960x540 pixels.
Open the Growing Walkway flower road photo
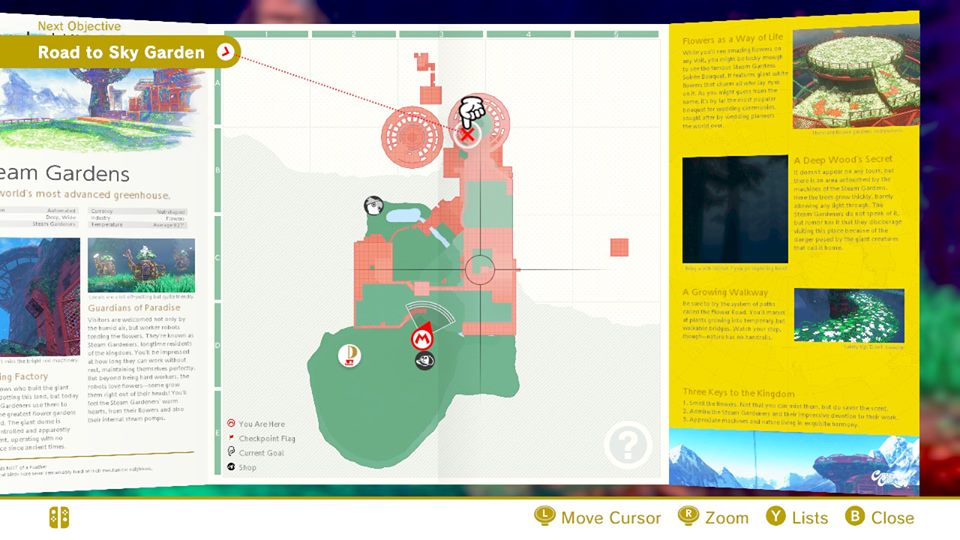(849, 315)
